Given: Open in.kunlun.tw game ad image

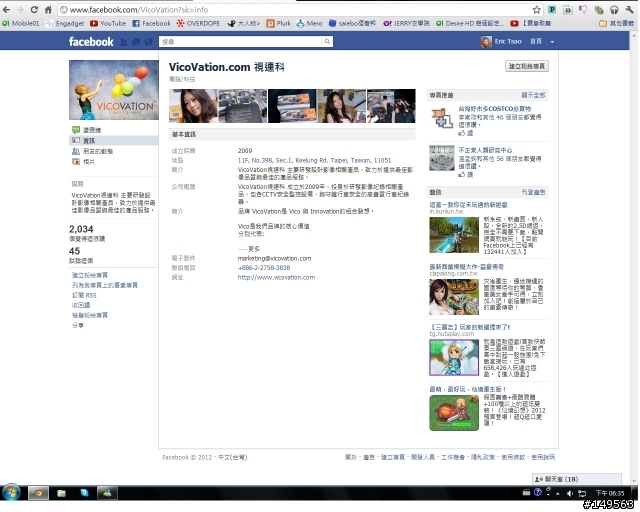Looking at the screenshot, I should (454, 235).
